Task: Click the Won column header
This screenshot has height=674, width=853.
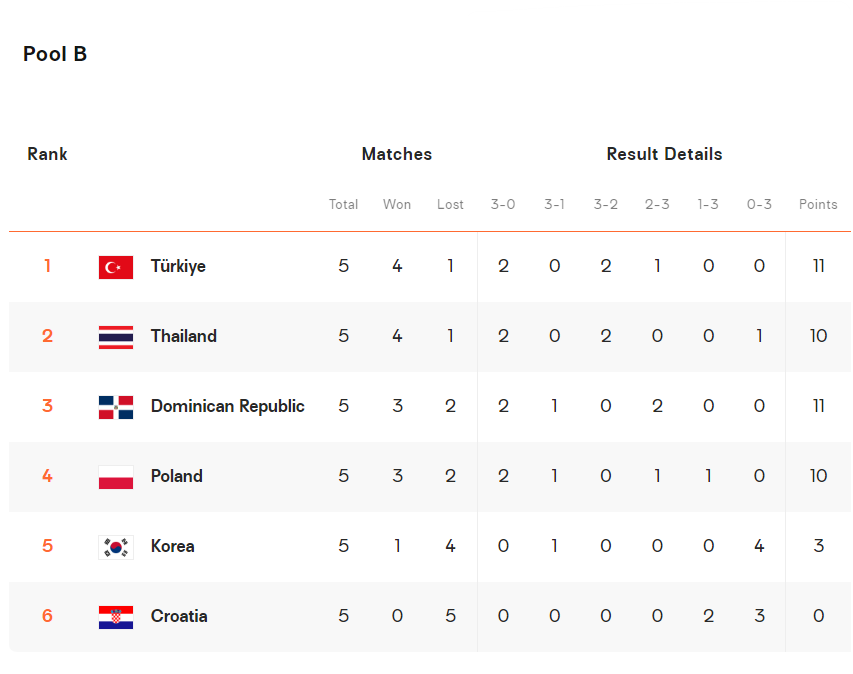Action: [x=397, y=205]
